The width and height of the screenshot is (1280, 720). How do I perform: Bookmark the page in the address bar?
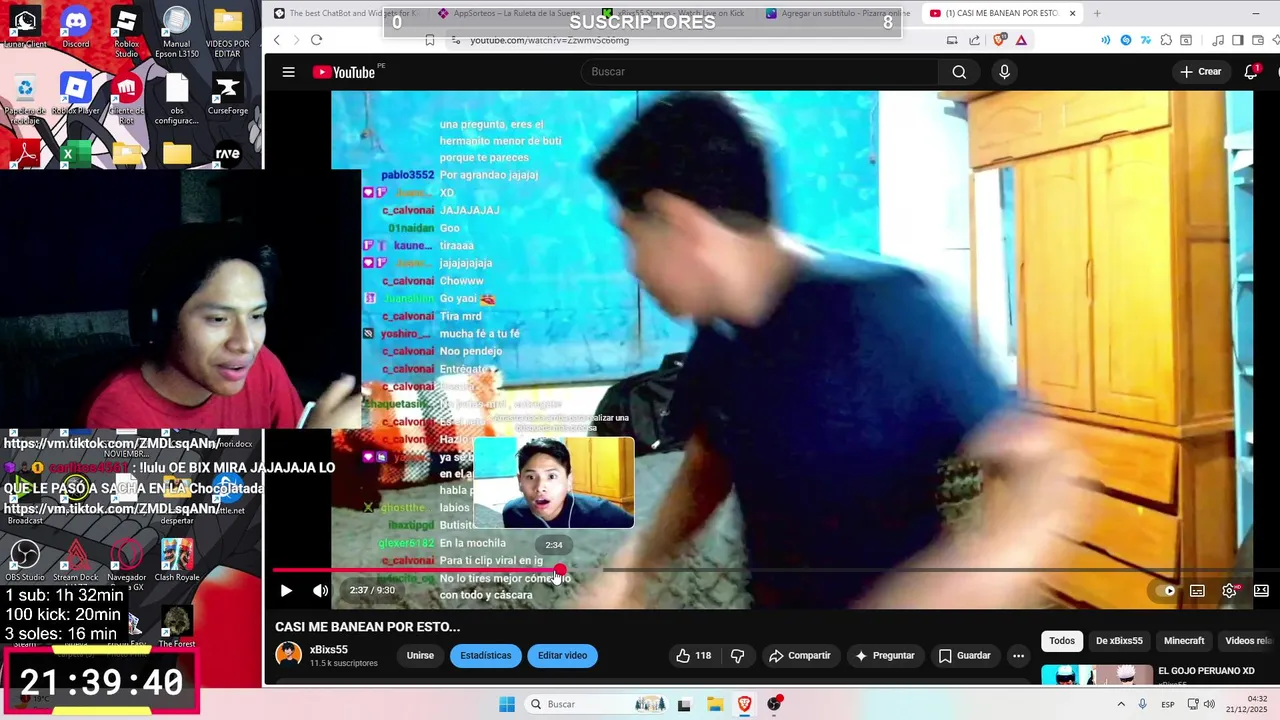[429, 40]
